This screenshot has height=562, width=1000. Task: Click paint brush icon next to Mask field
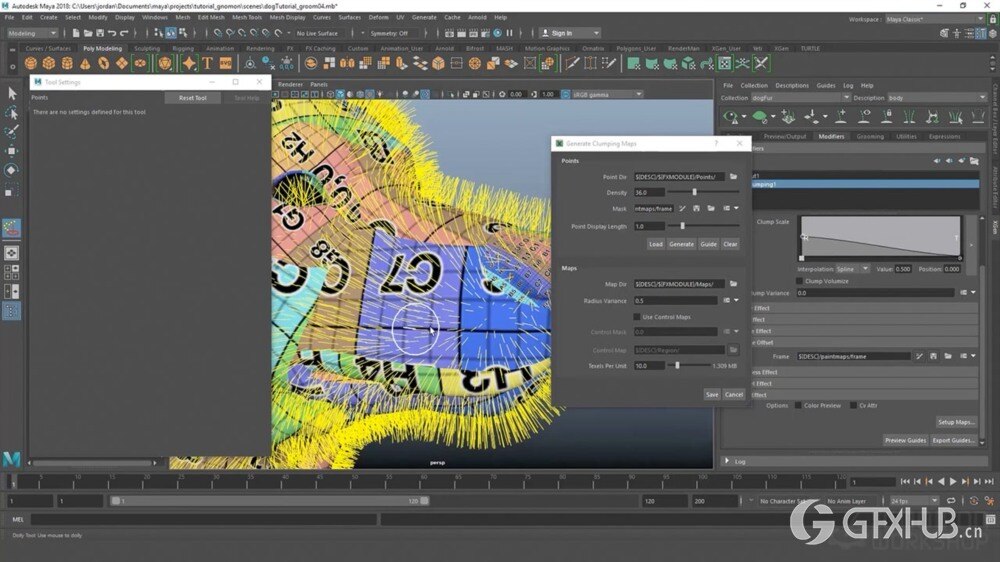point(682,209)
